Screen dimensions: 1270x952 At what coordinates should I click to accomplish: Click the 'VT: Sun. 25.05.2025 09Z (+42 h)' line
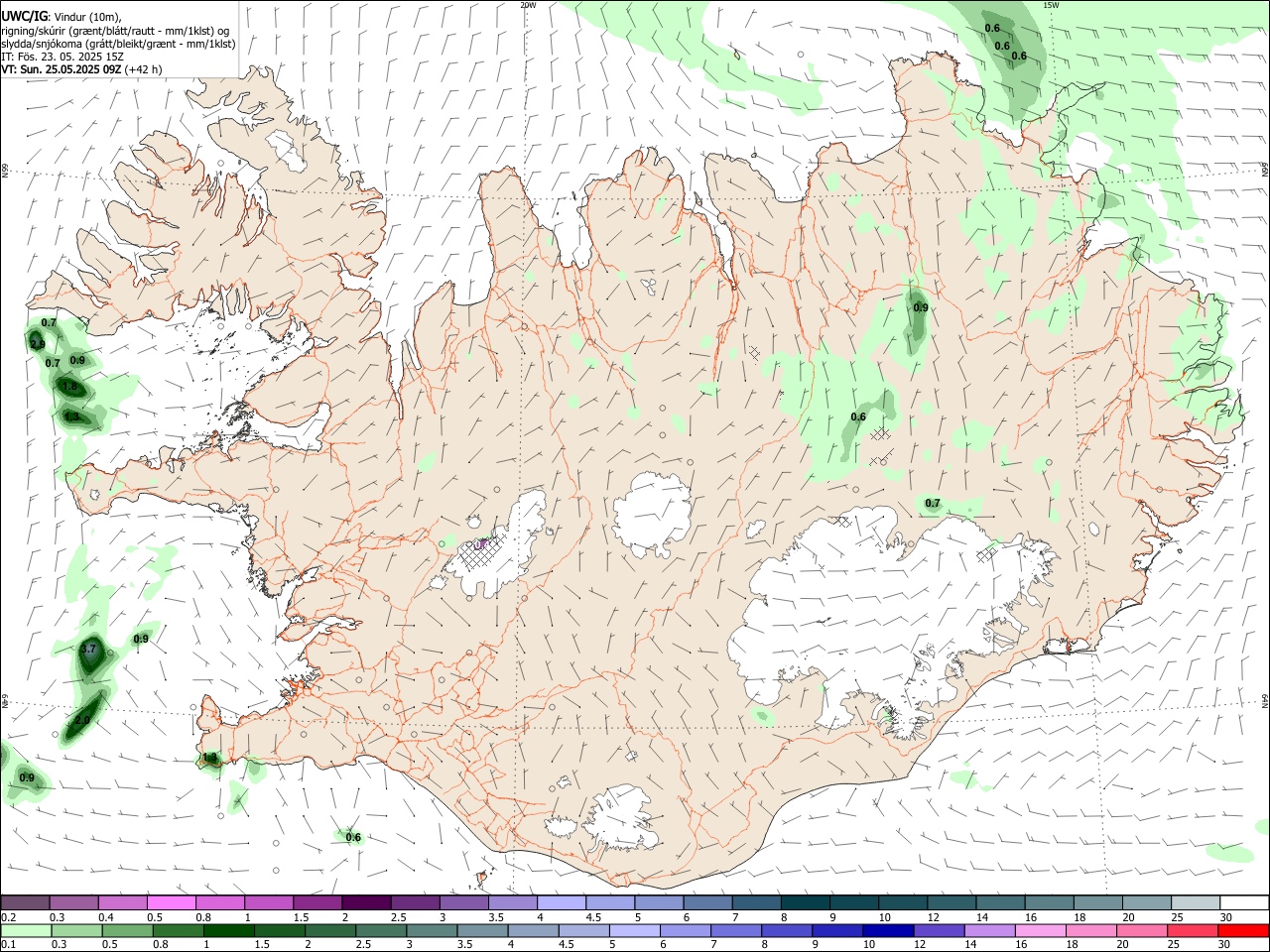pos(81,69)
